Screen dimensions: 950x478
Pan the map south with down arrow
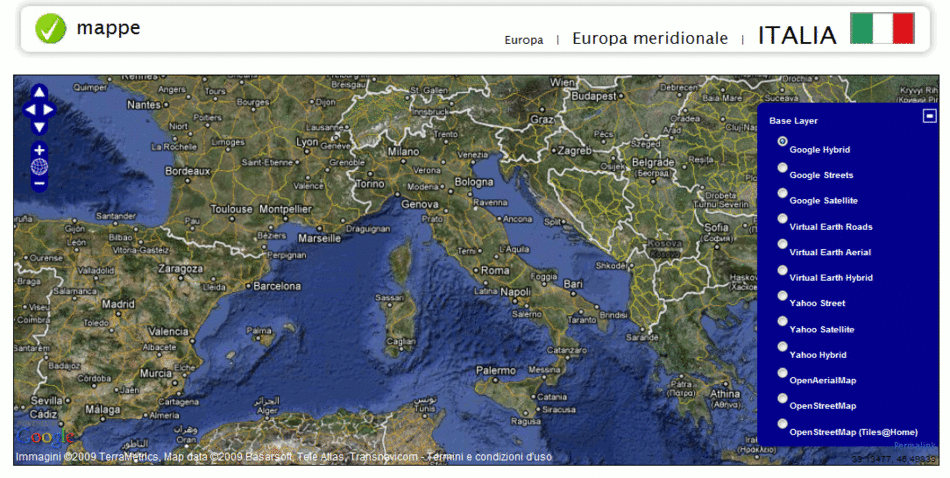[39, 127]
